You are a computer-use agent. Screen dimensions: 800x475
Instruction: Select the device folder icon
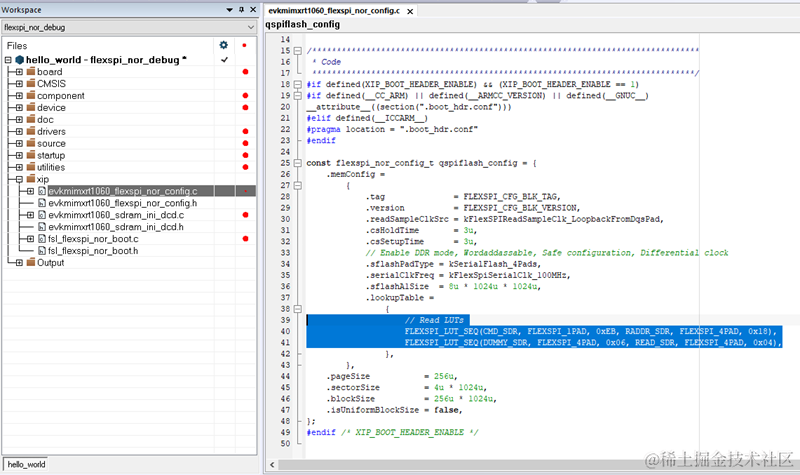pos(31,107)
